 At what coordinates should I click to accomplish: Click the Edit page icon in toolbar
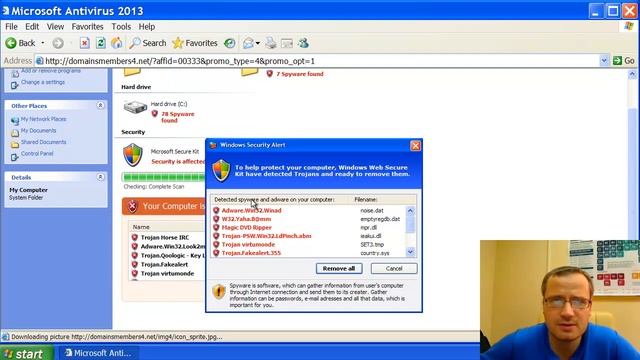pos(287,43)
